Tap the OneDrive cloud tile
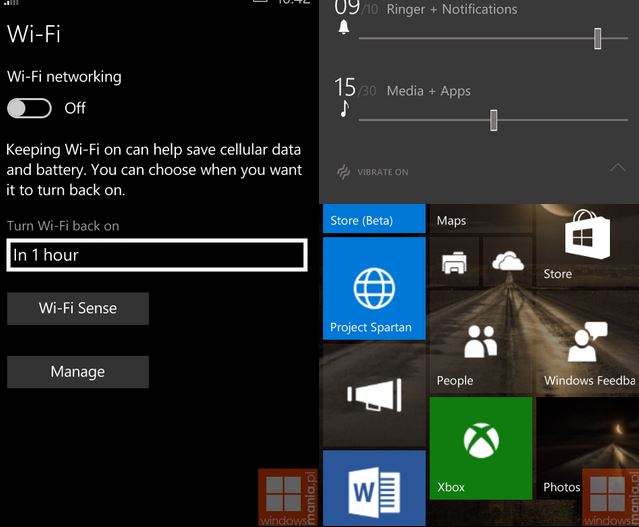This screenshot has height=527, width=639. click(x=508, y=263)
